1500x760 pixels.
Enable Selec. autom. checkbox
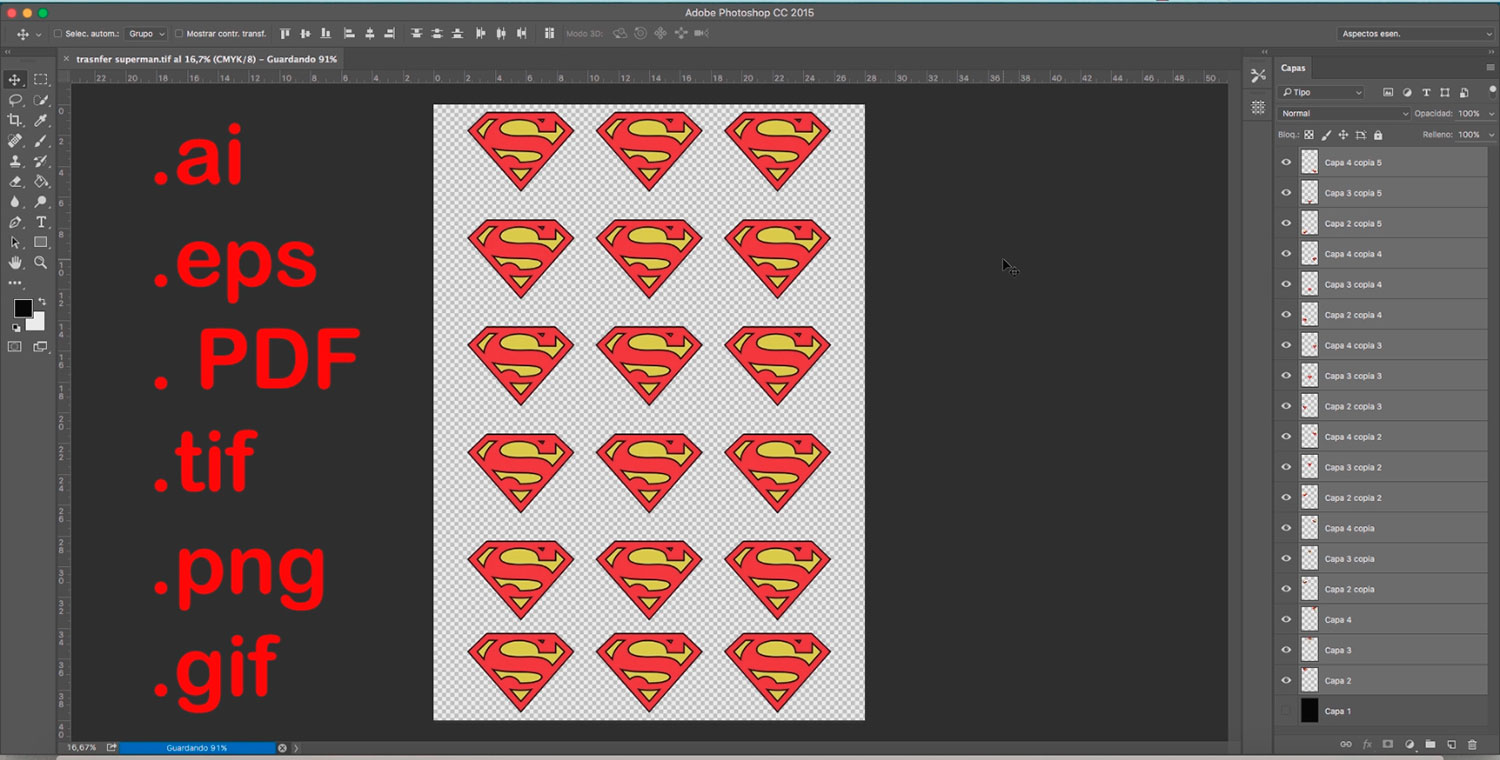57,34
